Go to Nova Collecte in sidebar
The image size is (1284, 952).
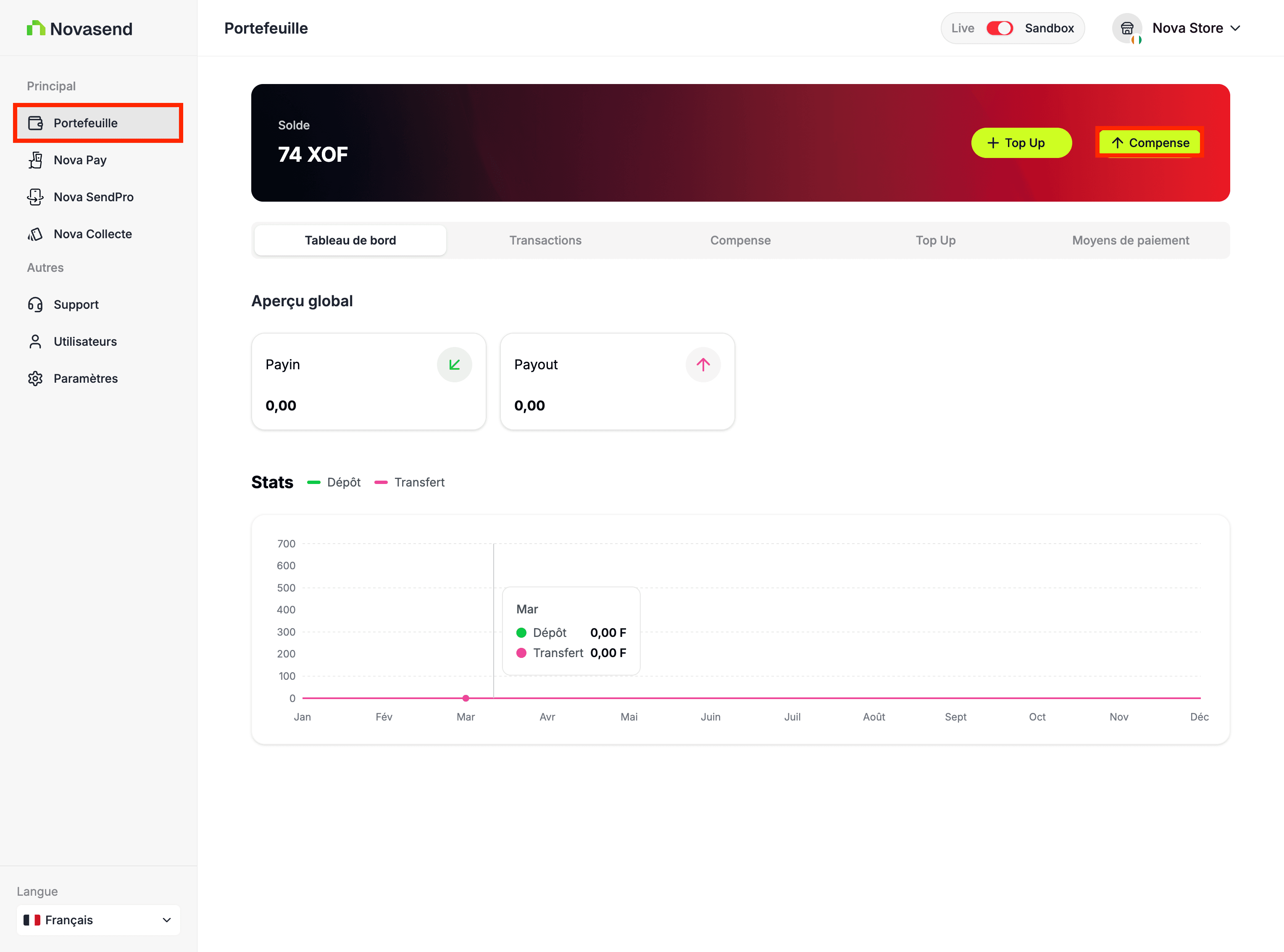[x=98, y=234]
